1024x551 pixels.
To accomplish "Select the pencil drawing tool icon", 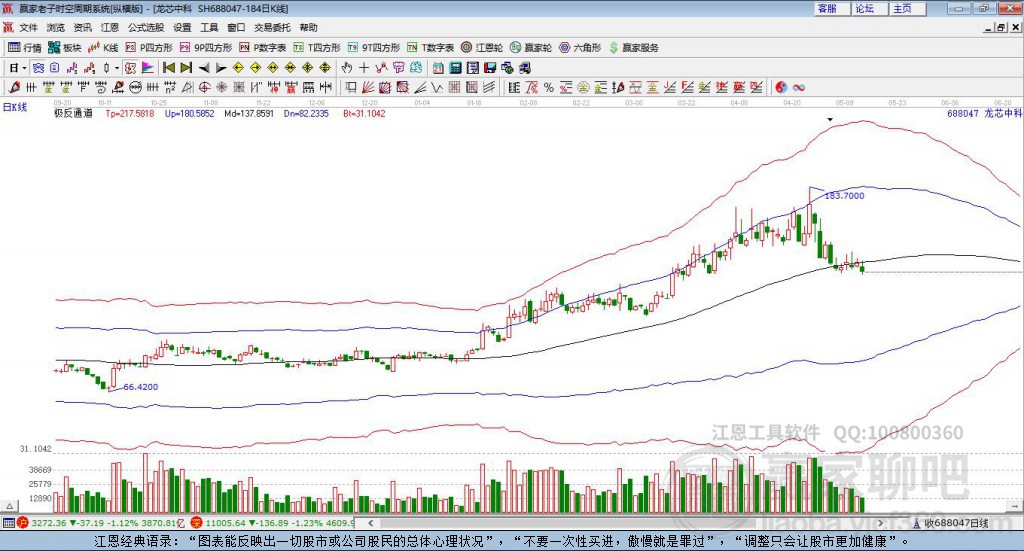I will click(14, 87).
